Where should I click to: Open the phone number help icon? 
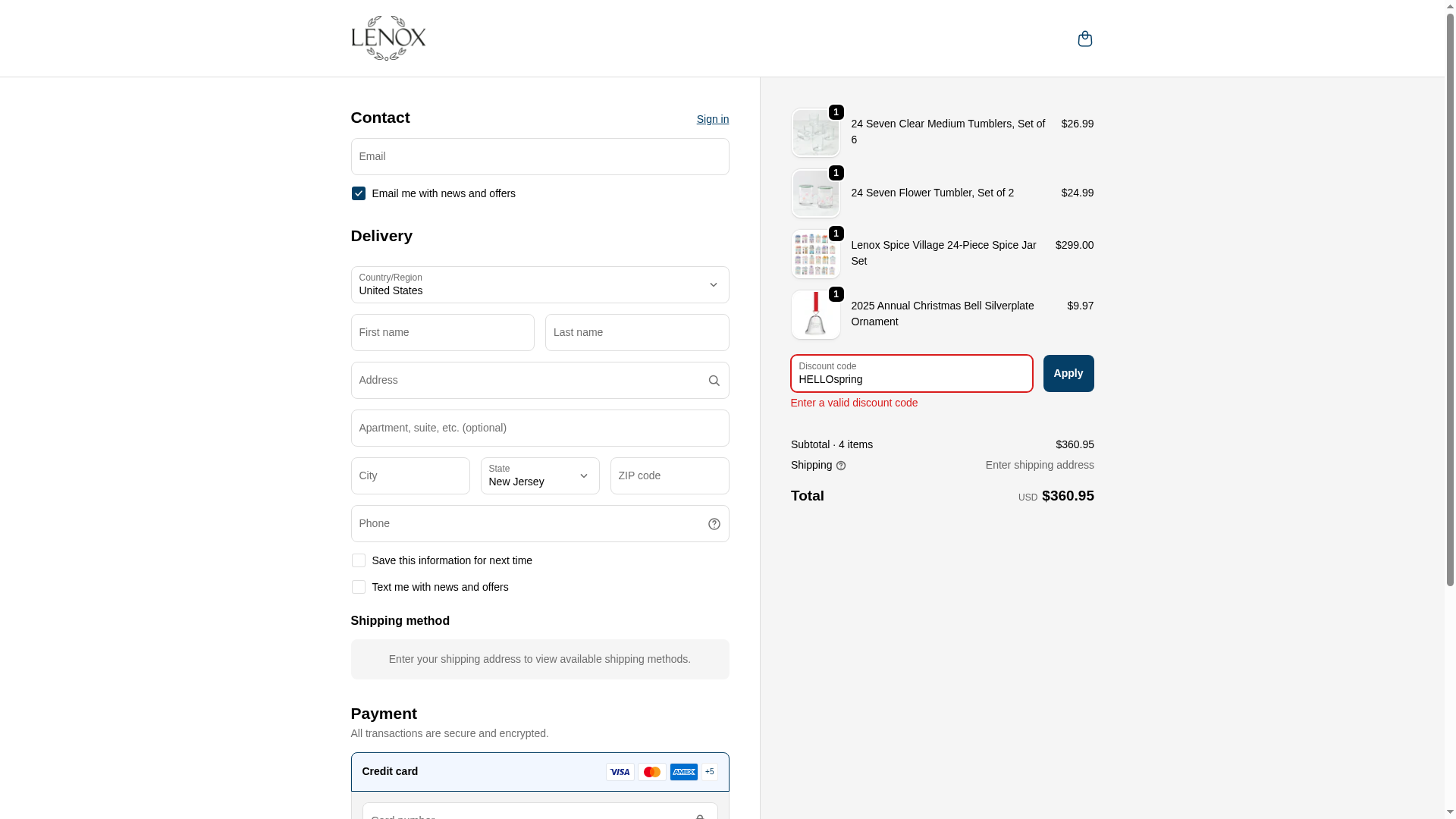pos(714,524)
